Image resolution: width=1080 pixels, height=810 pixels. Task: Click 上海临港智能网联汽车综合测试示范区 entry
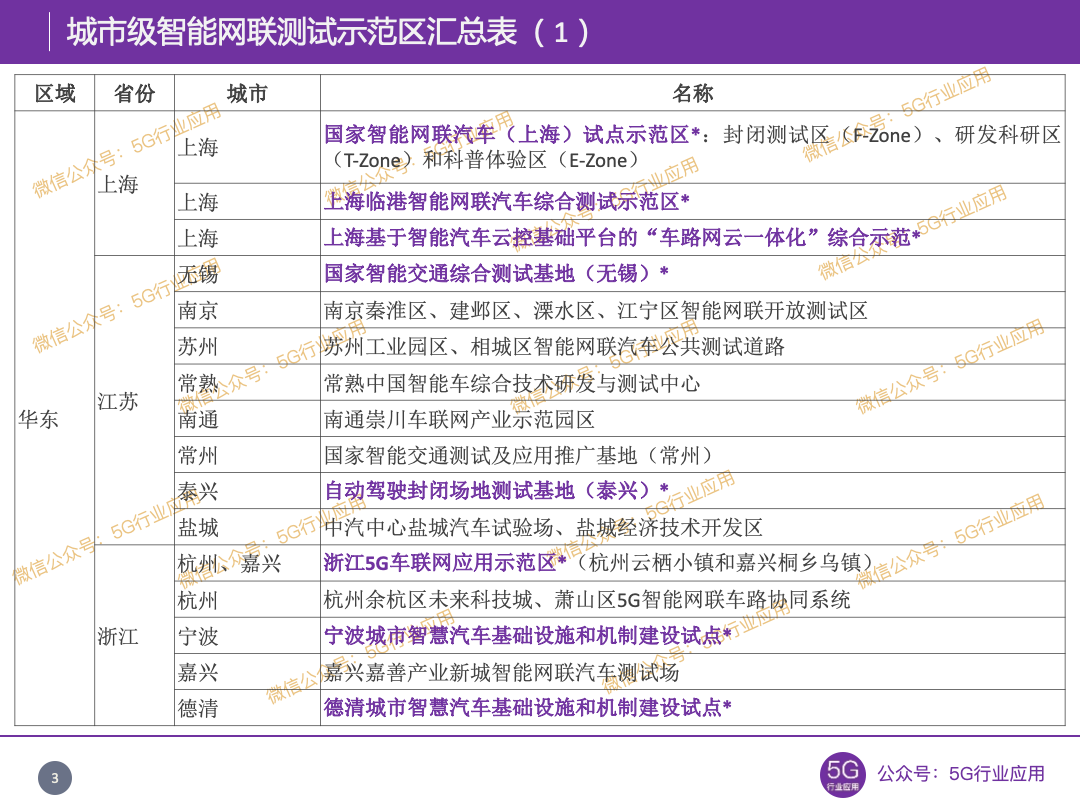click(x=693, y=201)
